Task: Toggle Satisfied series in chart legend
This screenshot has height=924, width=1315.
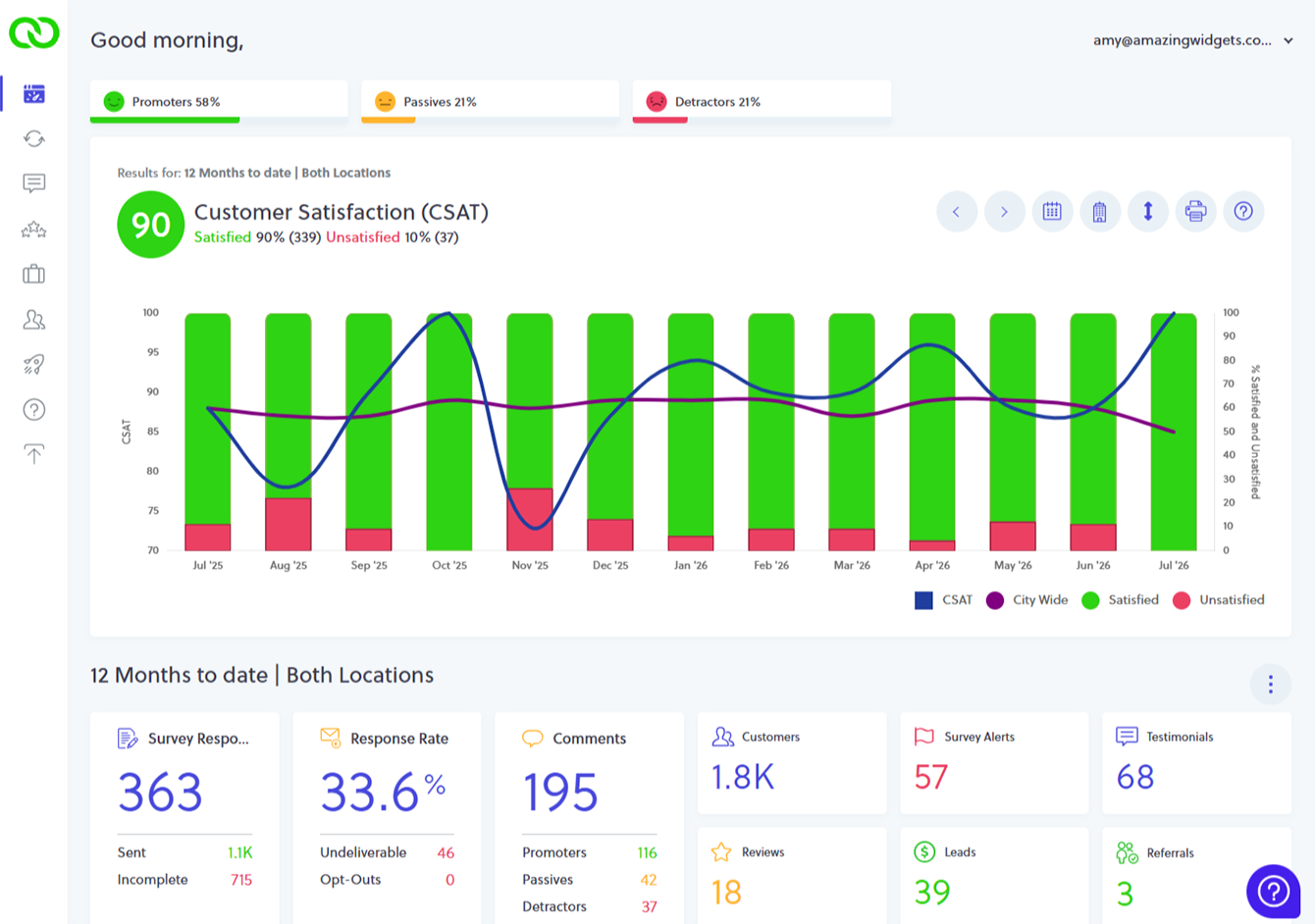Action: (x=1120, y=600)
